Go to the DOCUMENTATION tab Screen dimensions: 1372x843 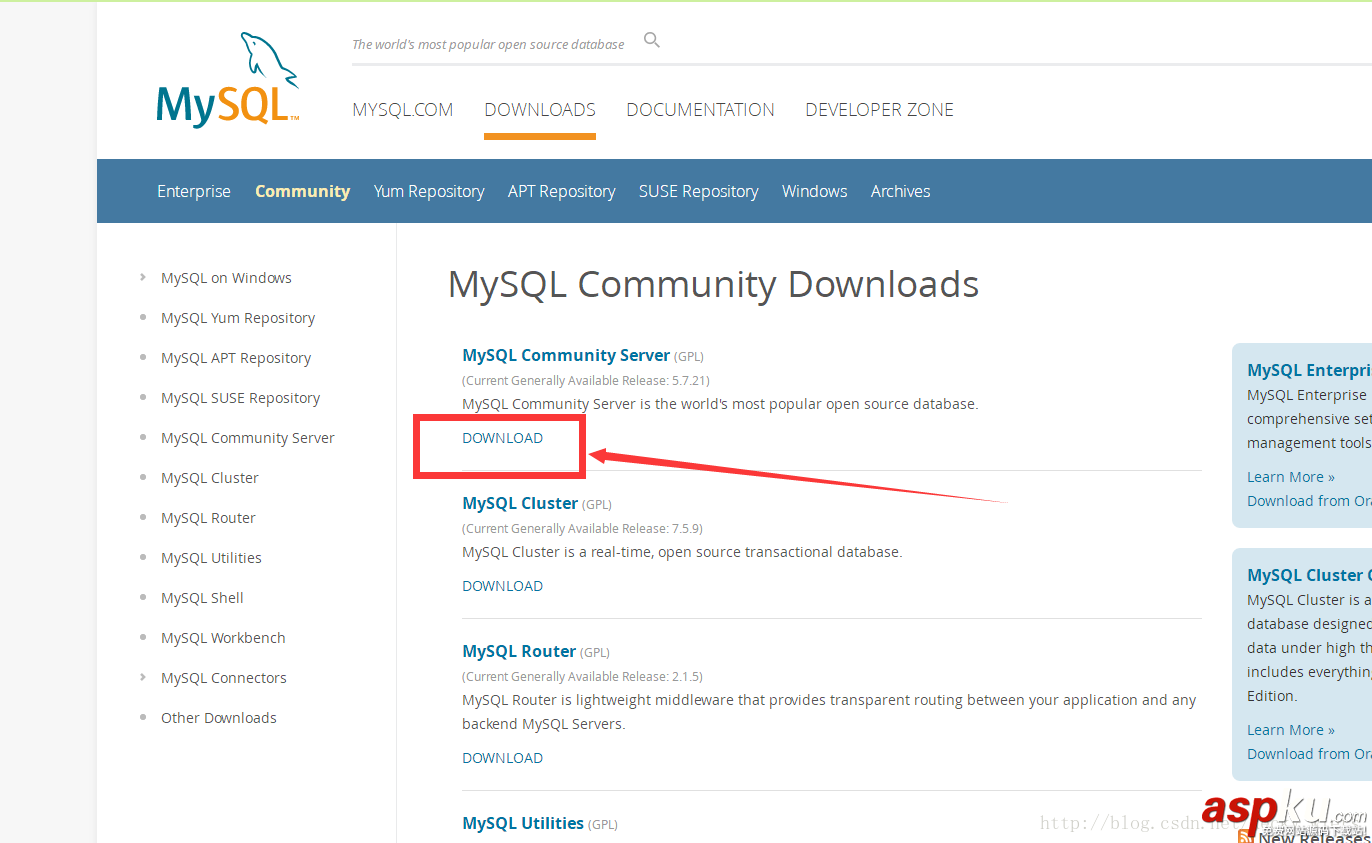pos(700,110)
